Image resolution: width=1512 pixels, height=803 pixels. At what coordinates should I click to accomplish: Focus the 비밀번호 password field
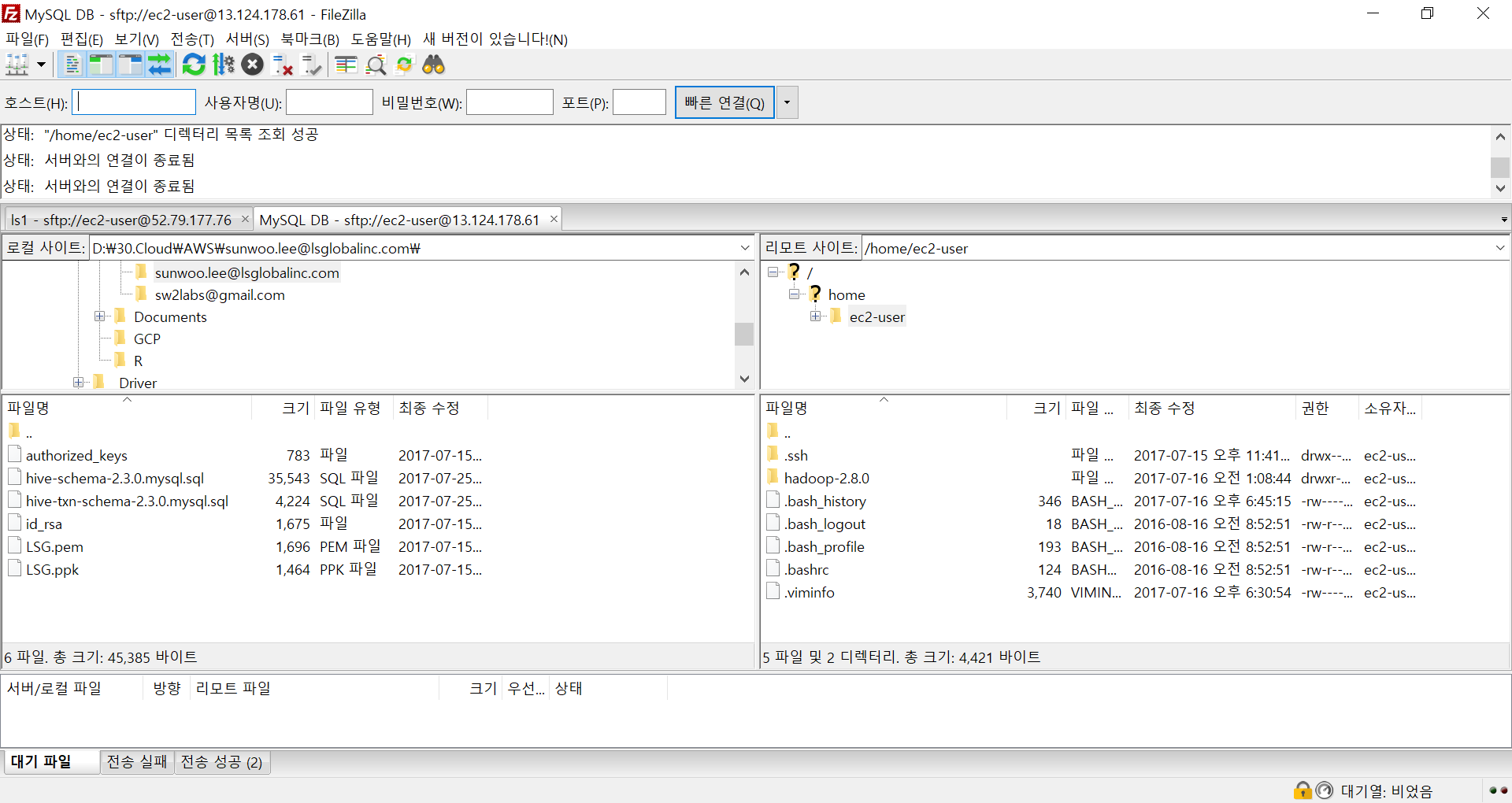510,102
